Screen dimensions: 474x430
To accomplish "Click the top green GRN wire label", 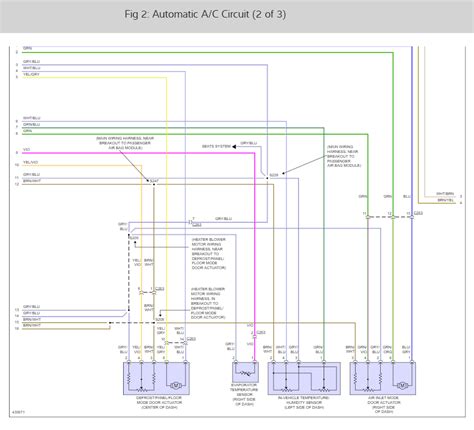I will click(x=27, y=48).
